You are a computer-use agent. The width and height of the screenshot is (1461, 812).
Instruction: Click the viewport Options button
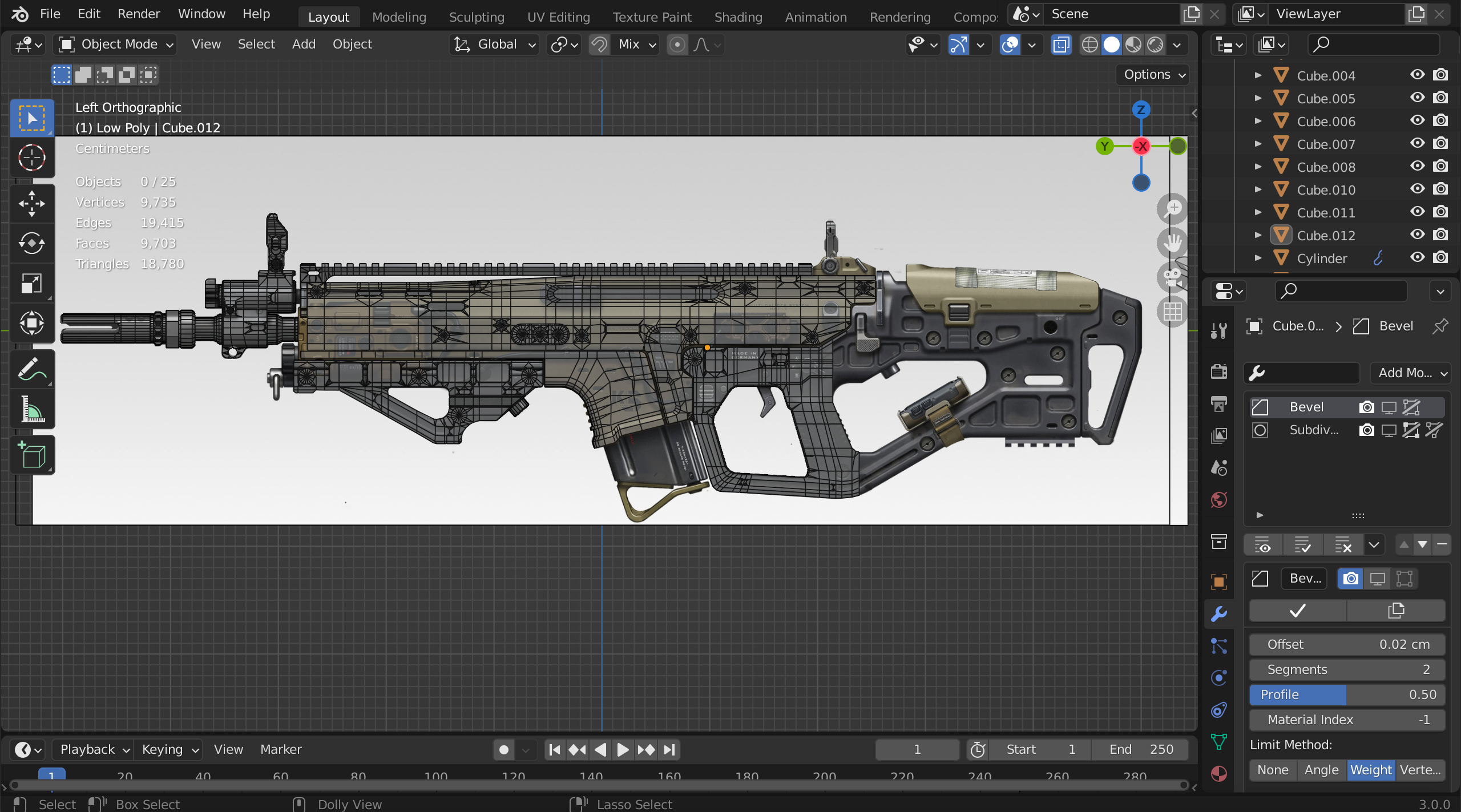pyautogui.click(x=1153, y=75)
